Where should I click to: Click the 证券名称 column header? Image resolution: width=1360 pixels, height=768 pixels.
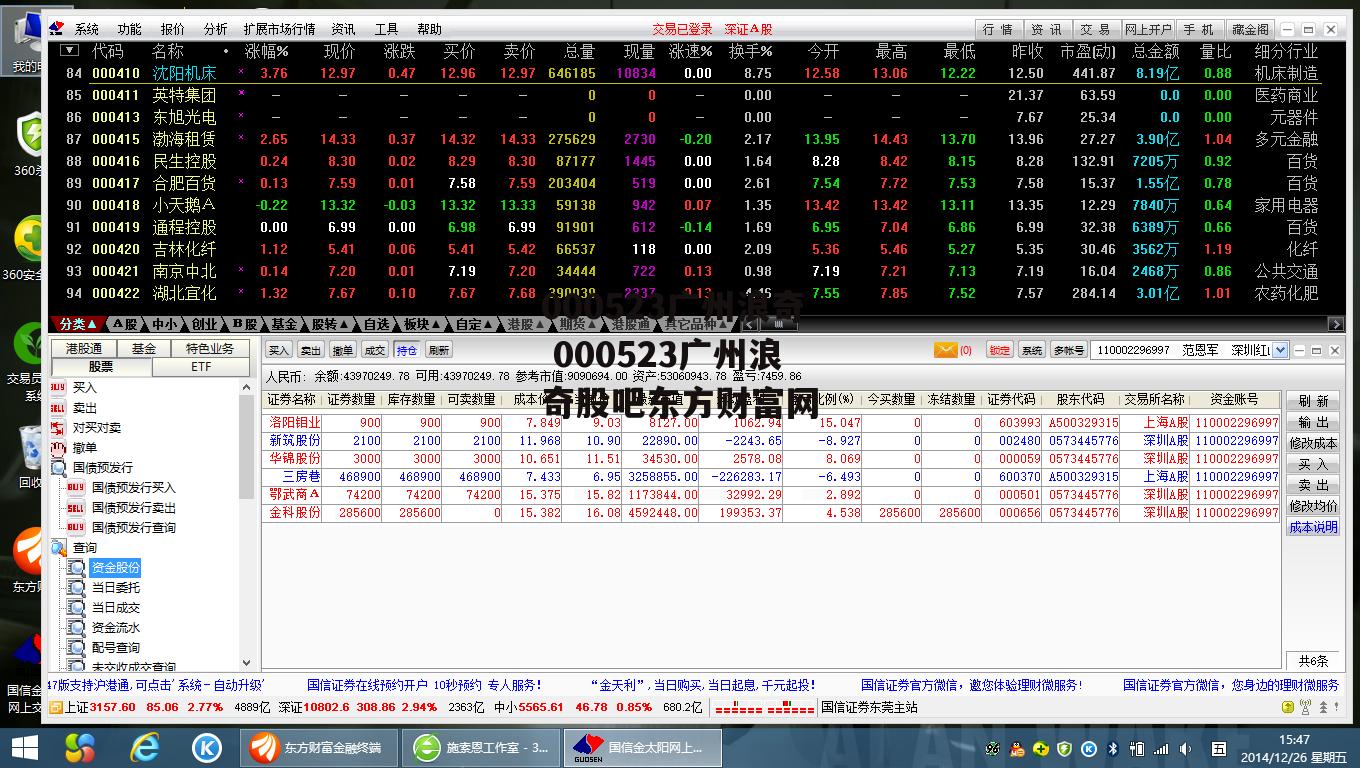[x=292, y=399]
